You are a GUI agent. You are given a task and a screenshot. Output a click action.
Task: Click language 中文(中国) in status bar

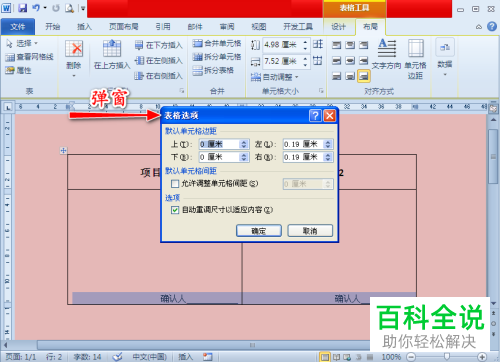pos(150,357)
